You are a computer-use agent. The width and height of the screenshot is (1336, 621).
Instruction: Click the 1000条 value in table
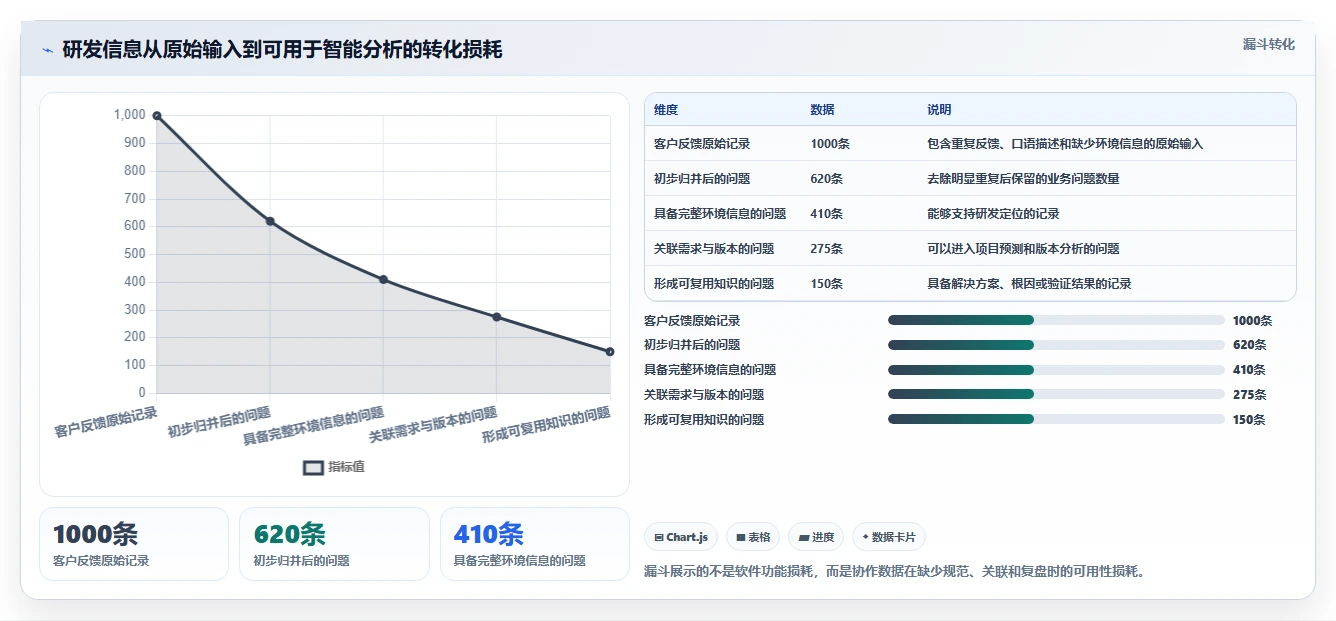coord(830,144)
